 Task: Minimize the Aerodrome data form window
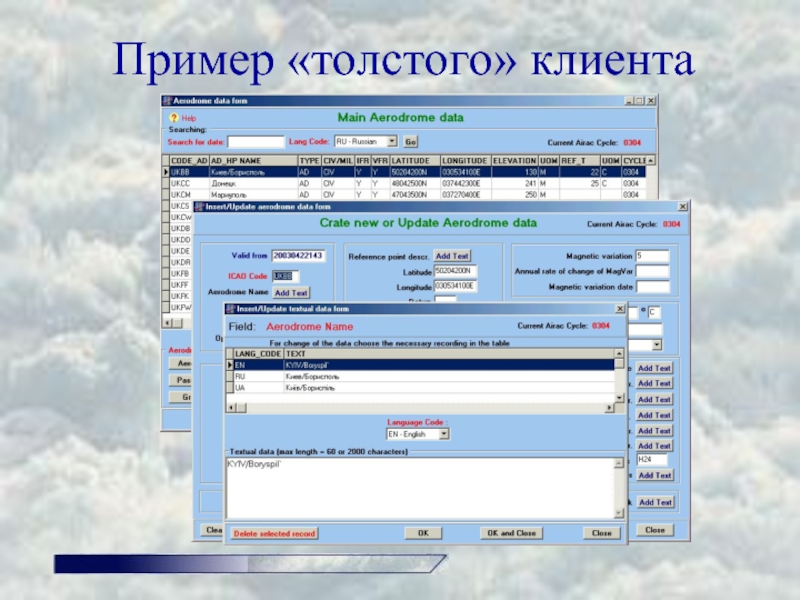[629, 101]
